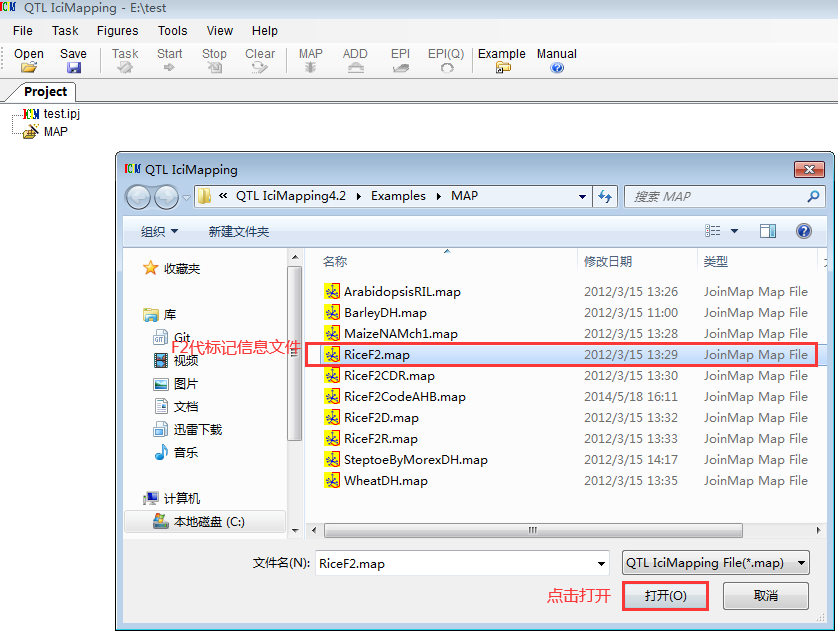This screenshot has height=631, width=838.
Task: Click the 新建文件夹 (New folder) button
Action: 238,231
